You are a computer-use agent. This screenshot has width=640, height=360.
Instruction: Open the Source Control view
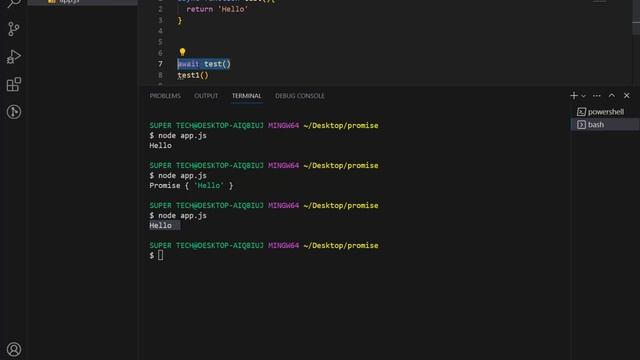coord(13,29)
